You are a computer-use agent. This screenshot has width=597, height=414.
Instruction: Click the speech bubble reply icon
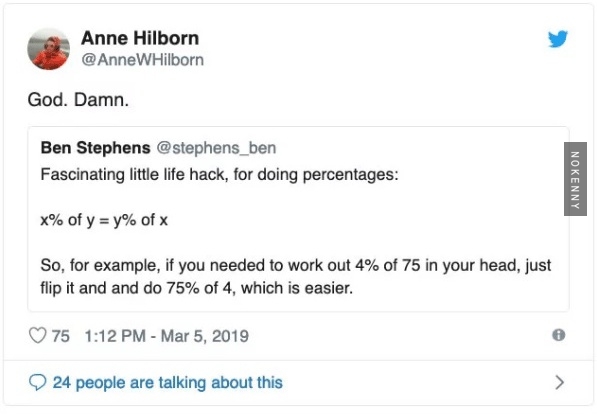tap(37, 382)
